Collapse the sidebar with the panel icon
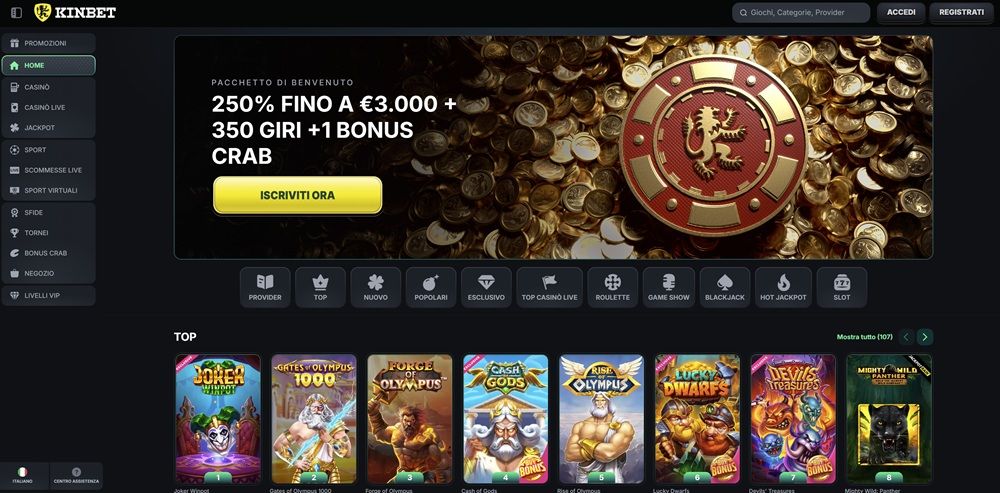 (x=17, y=12)
